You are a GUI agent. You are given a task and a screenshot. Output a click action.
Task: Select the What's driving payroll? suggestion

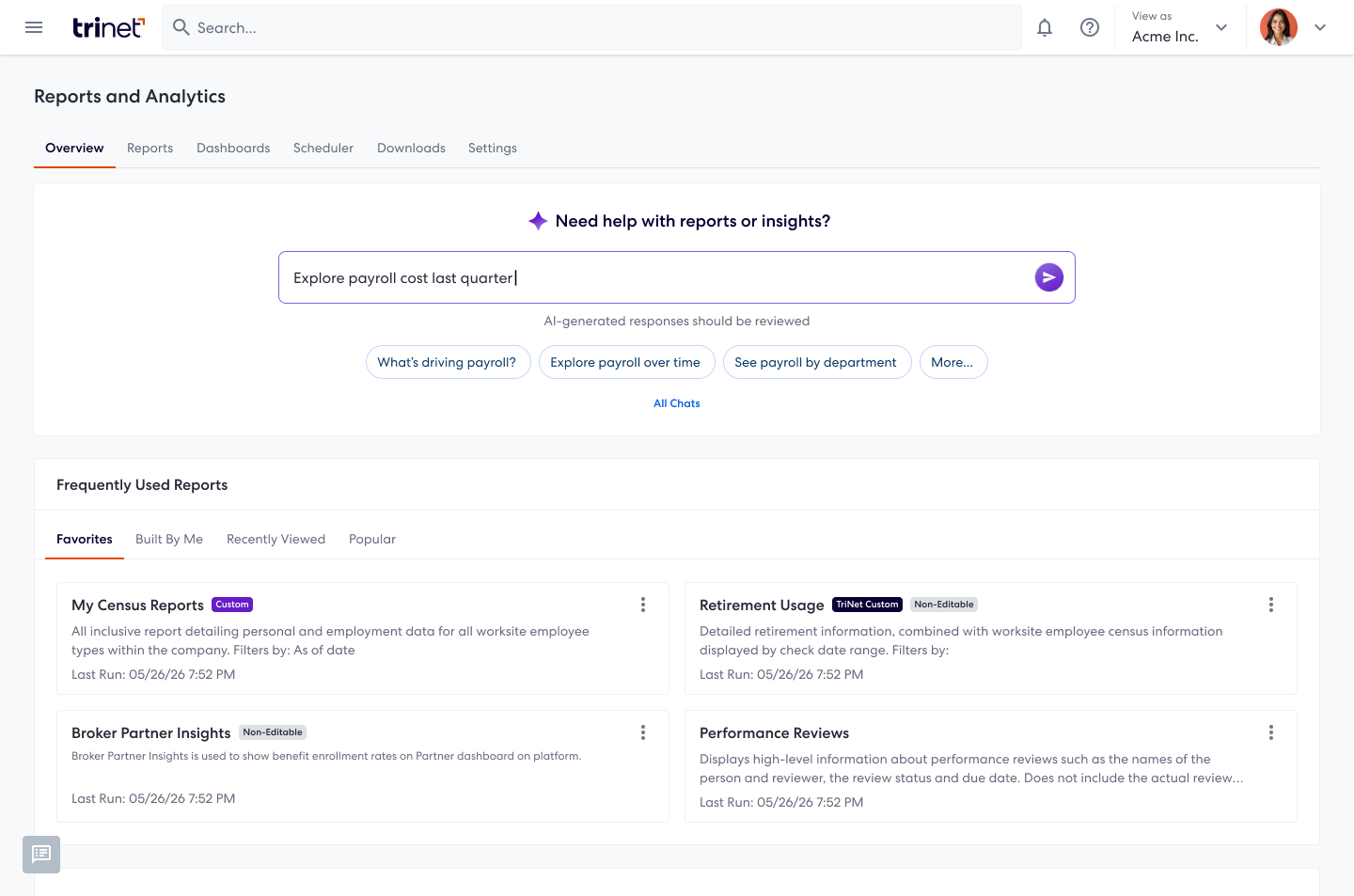[448, 362]
